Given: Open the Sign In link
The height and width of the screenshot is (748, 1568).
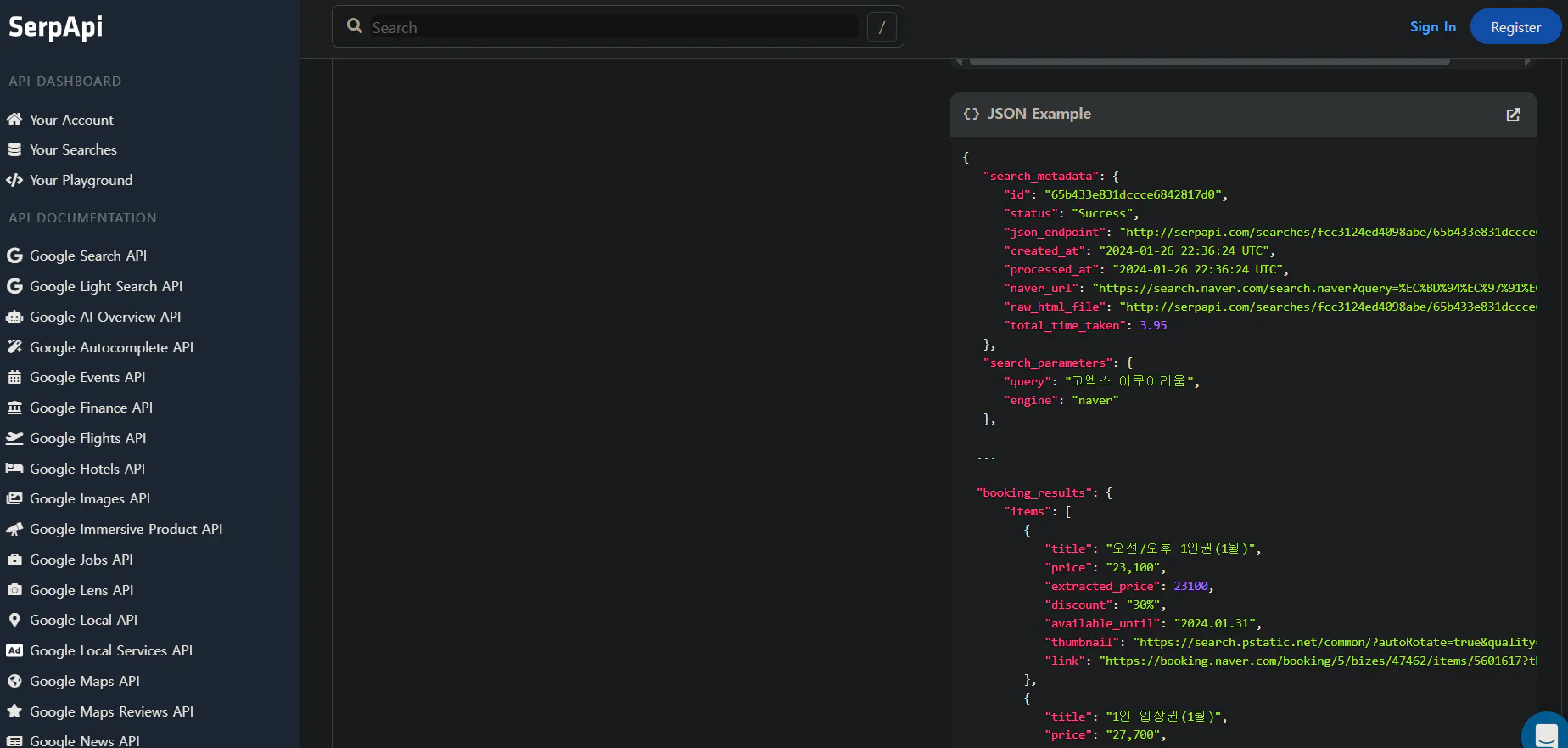Looking at the screenshot, I should click(x=1433, y=27).
